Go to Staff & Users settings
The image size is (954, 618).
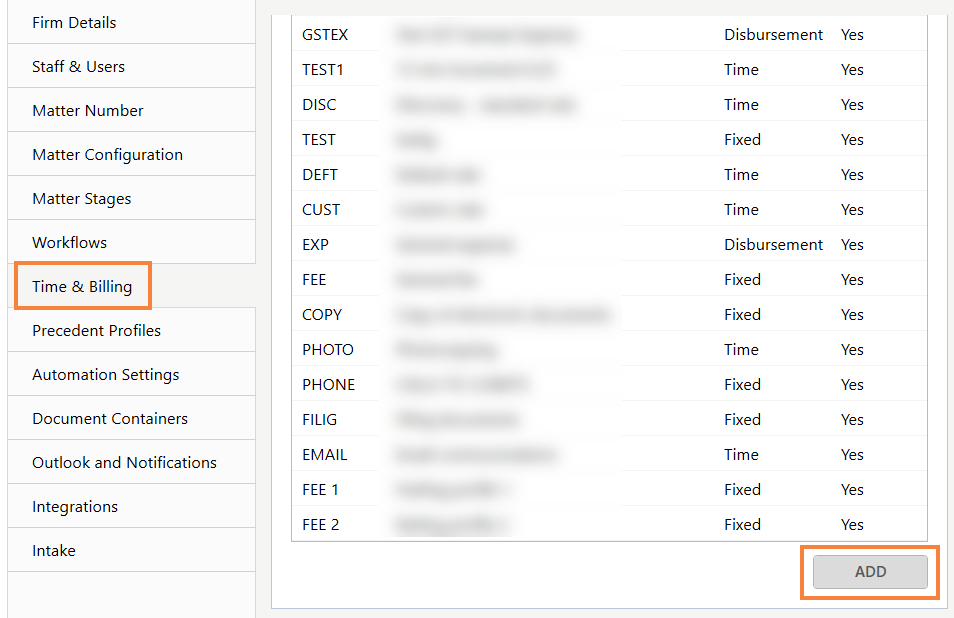click(78, 66)
